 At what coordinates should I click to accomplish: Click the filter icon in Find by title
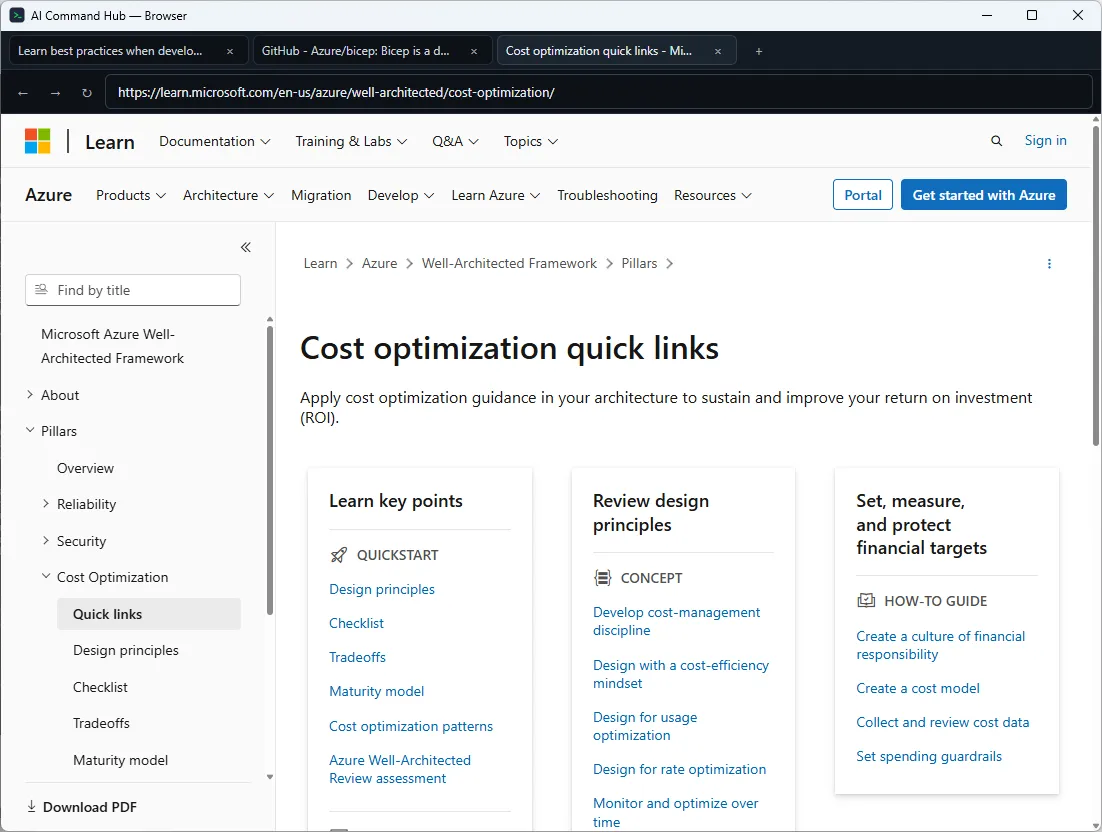point(41,290)
